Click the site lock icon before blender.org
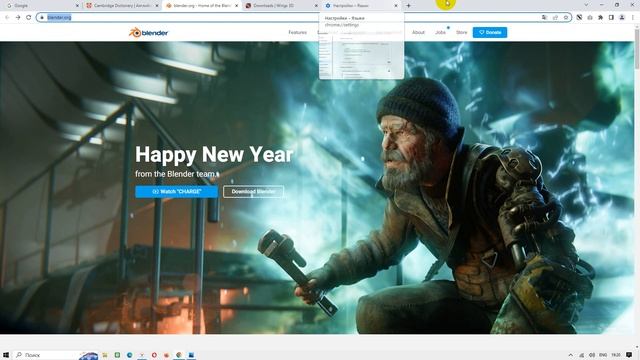Viewport: 640px width, 360px height. (x=42, y=17)
